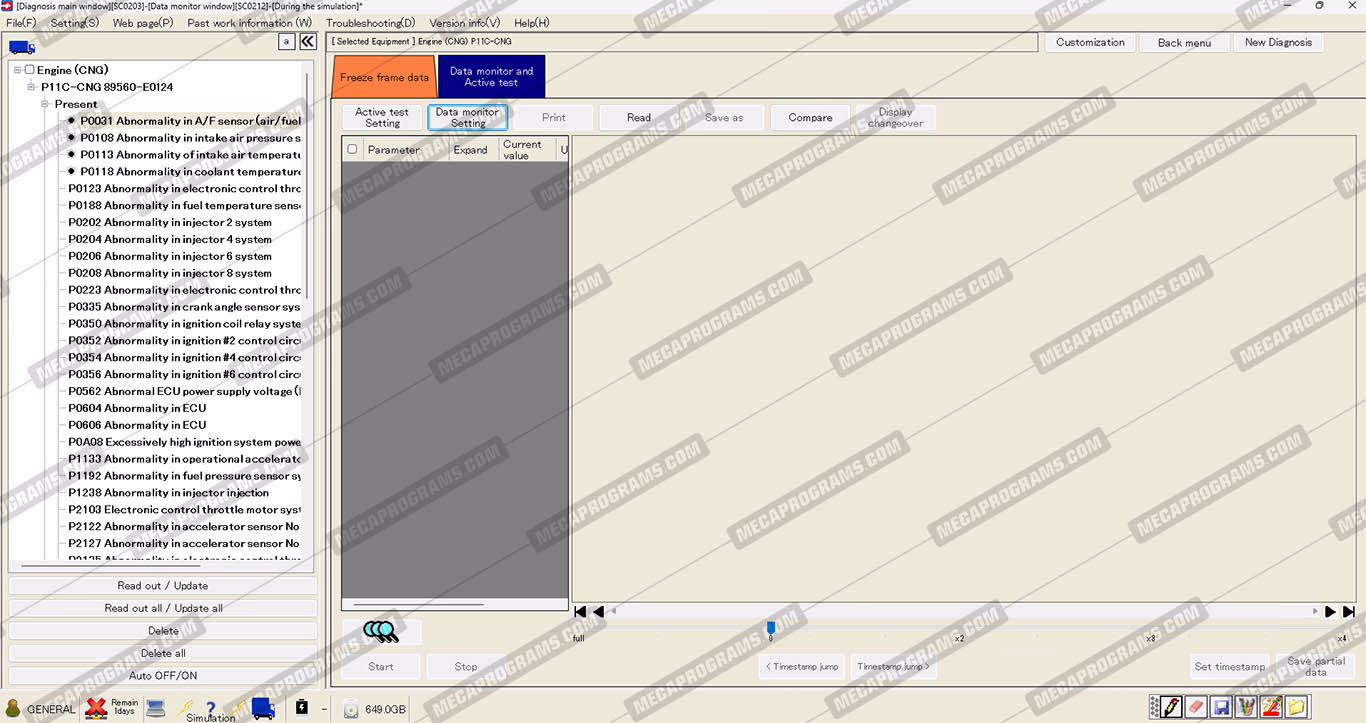Switch to Data monitor and Active test tab
The width and height of the screenshot is (1366, 723).
[x=491, y=77]
